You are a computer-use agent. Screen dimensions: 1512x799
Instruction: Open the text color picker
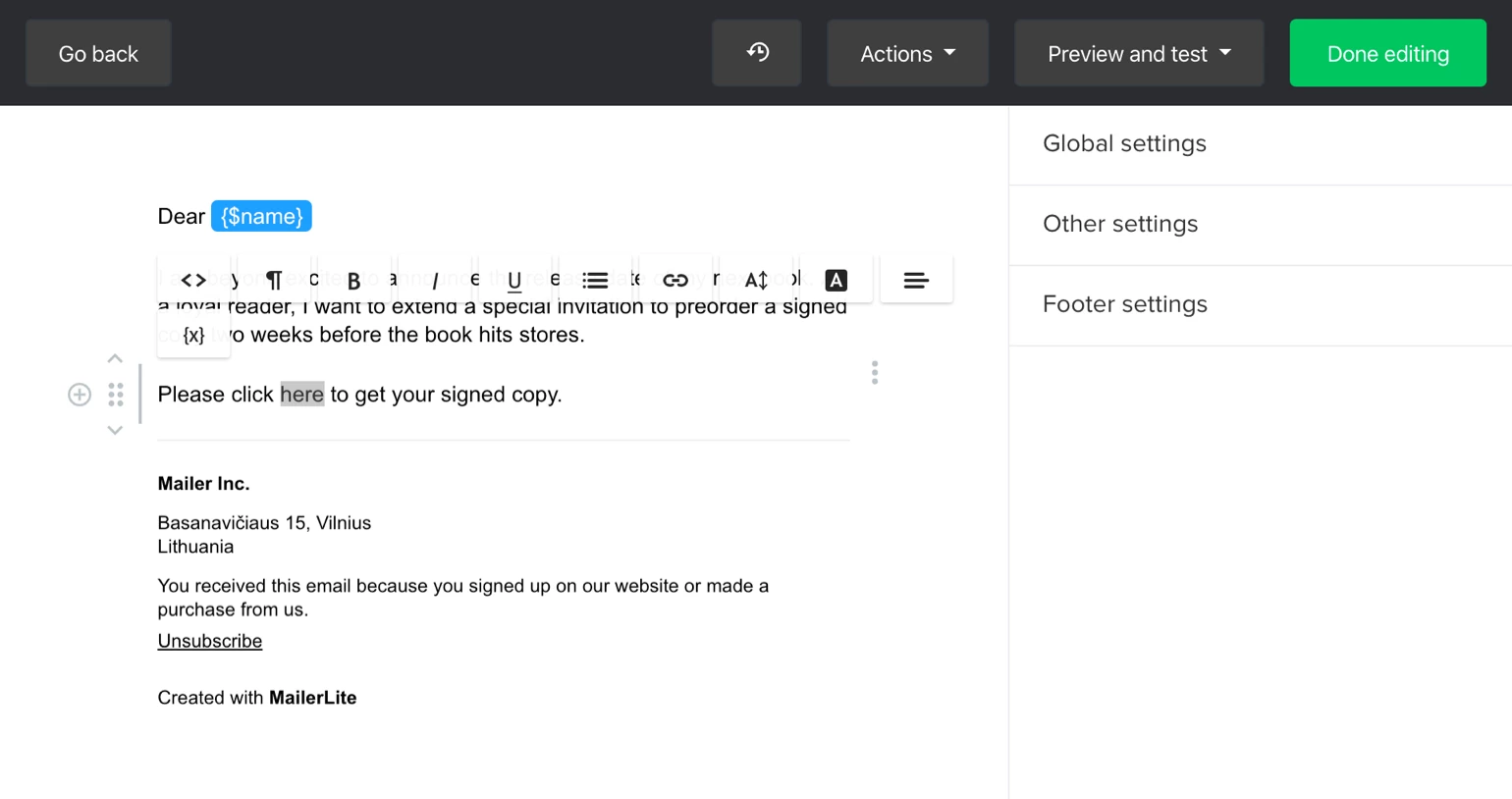click(836, 281)
